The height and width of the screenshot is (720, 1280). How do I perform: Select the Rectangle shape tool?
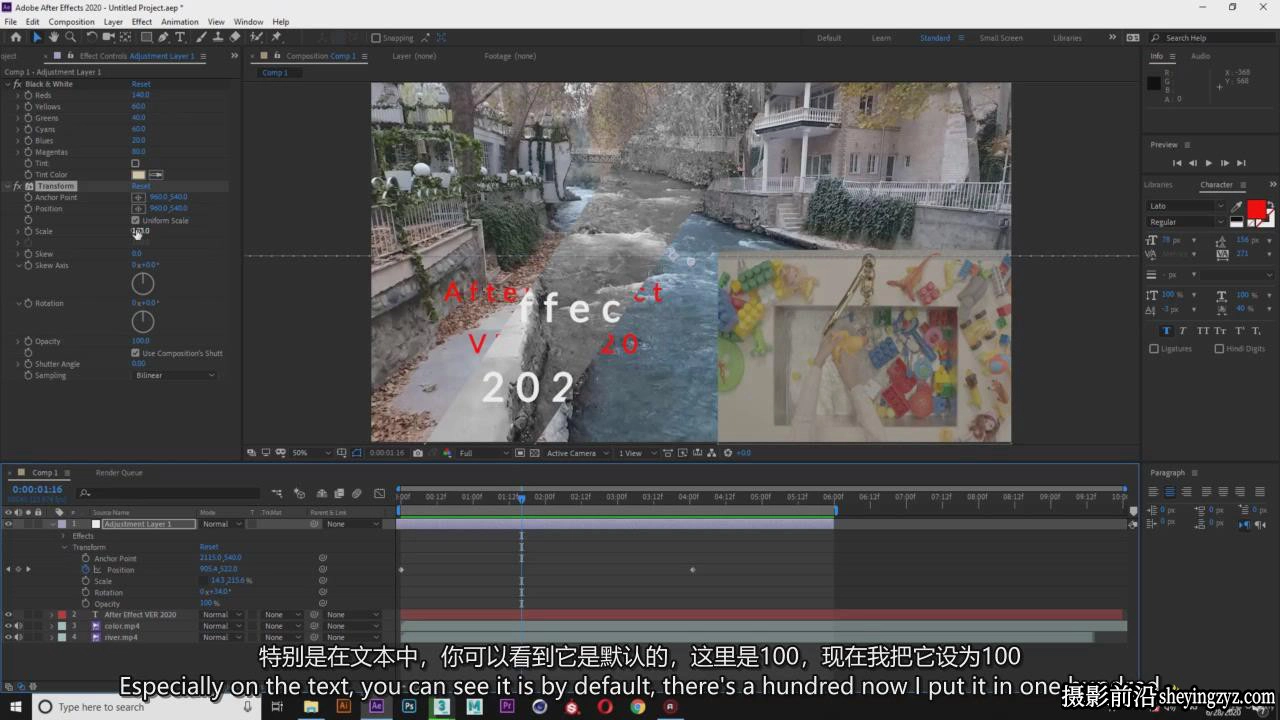point(146,37)
